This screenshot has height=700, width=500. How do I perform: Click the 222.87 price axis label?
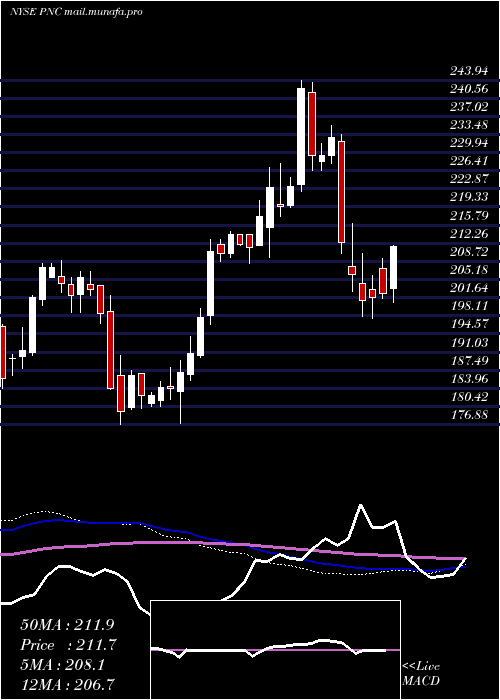point(468,179)
